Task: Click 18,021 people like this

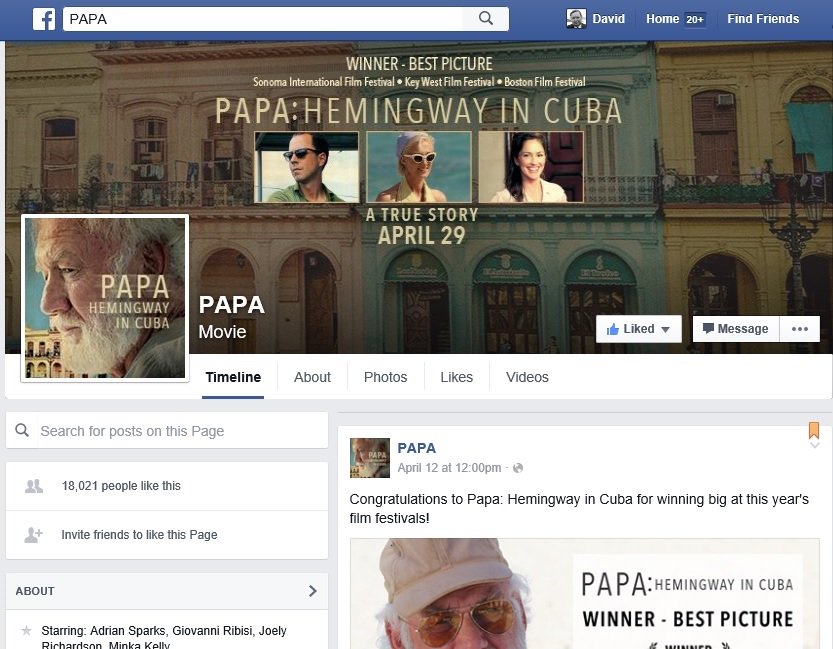Action: 121,486
